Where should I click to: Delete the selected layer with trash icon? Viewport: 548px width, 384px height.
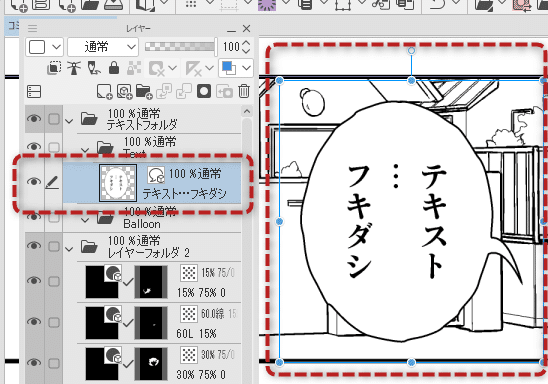(x=244, y=92)
